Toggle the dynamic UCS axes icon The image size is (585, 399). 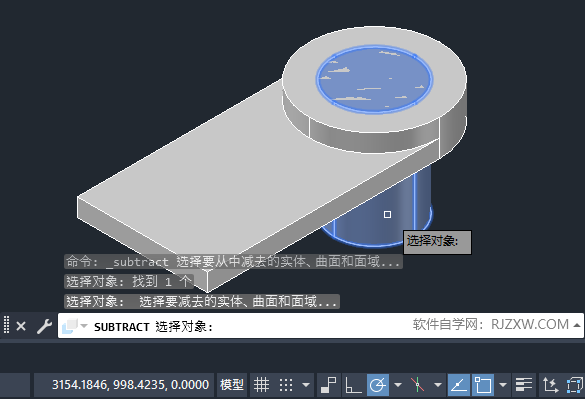pyautogui.click(x=550, y=384)
